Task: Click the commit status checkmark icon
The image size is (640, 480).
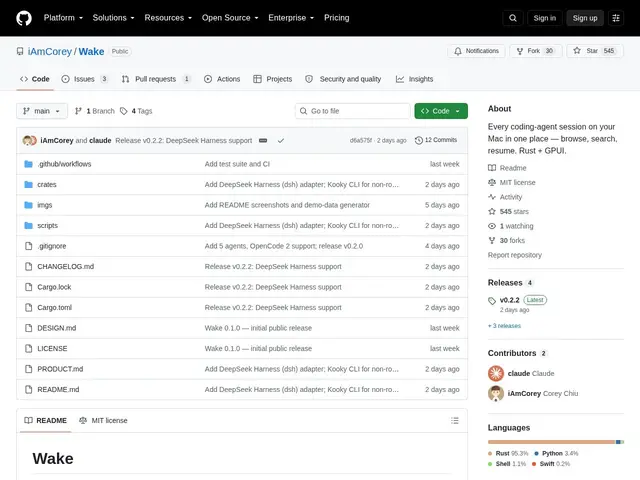Action: point(281,140)
